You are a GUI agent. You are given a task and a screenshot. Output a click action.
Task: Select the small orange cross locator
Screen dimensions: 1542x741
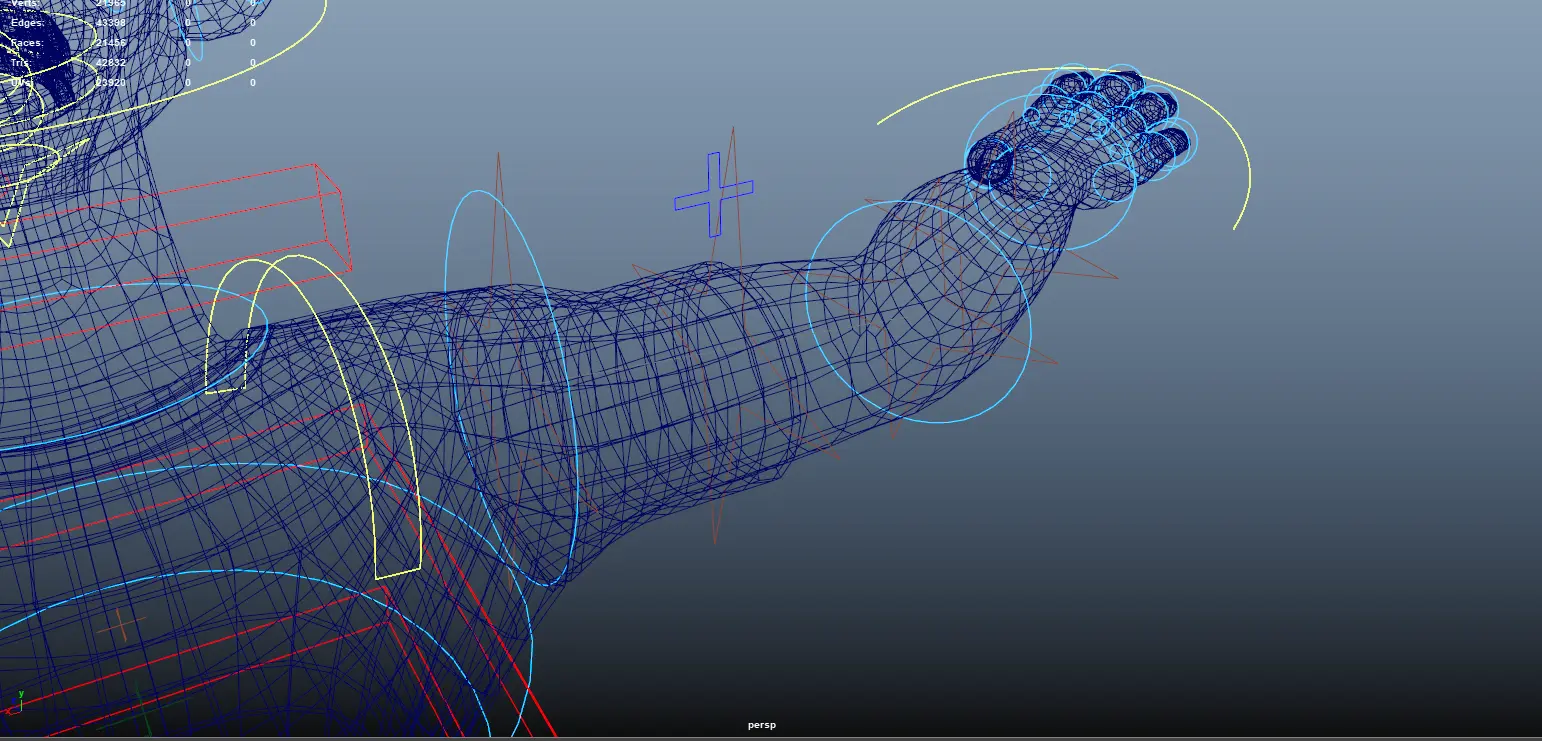point(121,624)
